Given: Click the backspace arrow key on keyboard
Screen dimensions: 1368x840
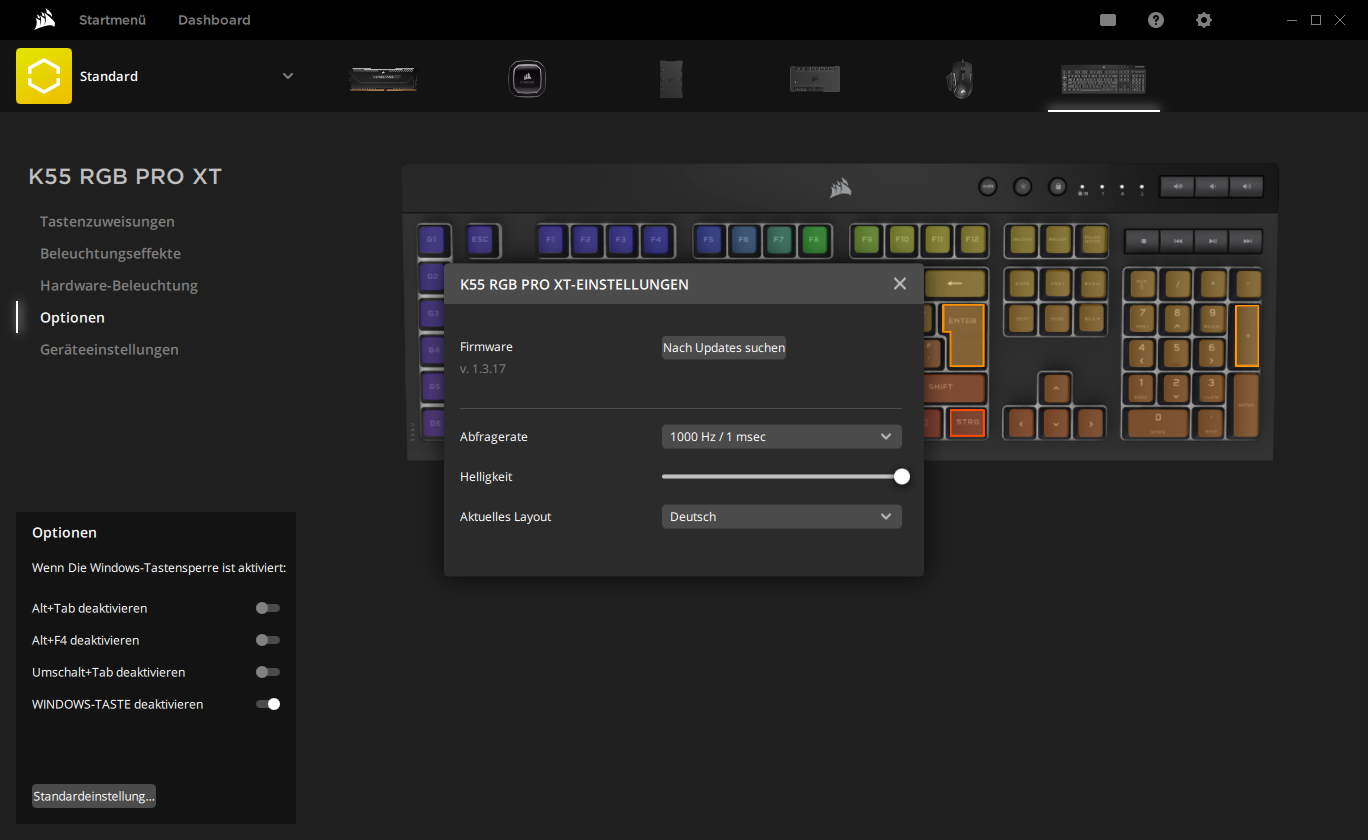Looking at the screenshot, I should pyautogui.click(x=954, y=283).
